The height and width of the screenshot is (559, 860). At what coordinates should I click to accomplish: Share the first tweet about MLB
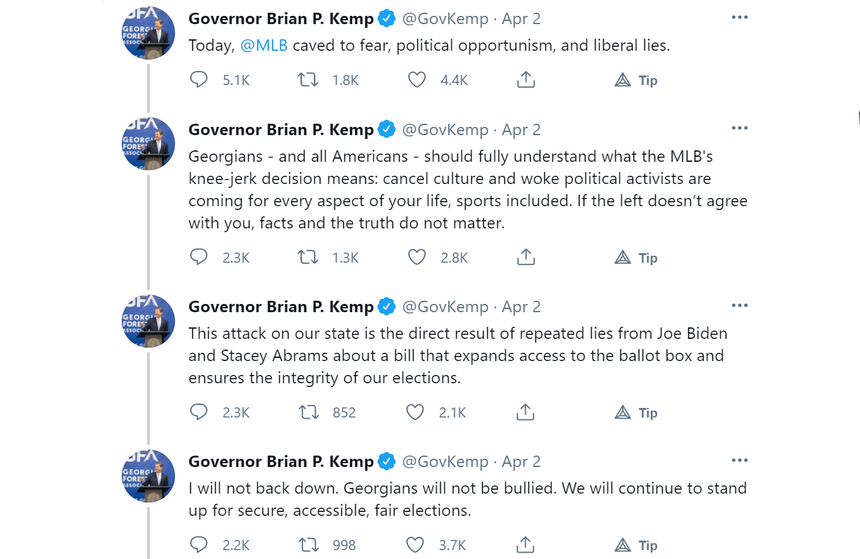coord(525,80)
